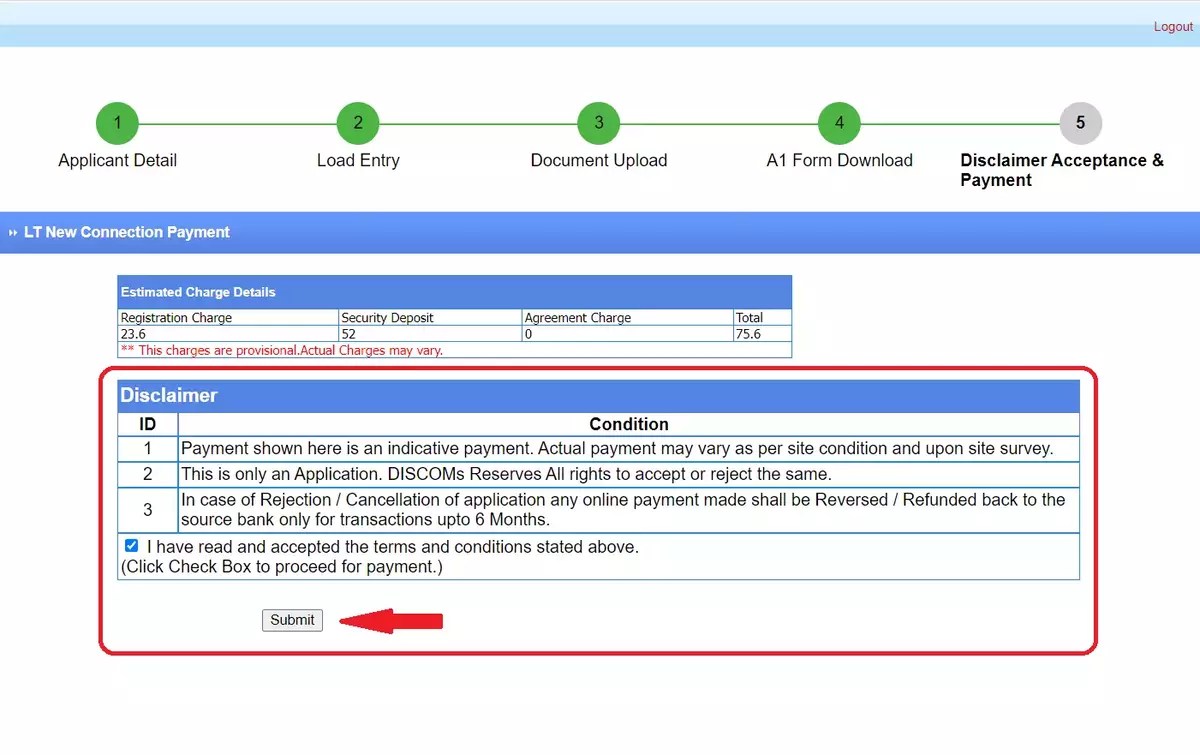Select step 2 Load Entry circle
This screenshot has height=755, width=1200.
tap(358, 122)
